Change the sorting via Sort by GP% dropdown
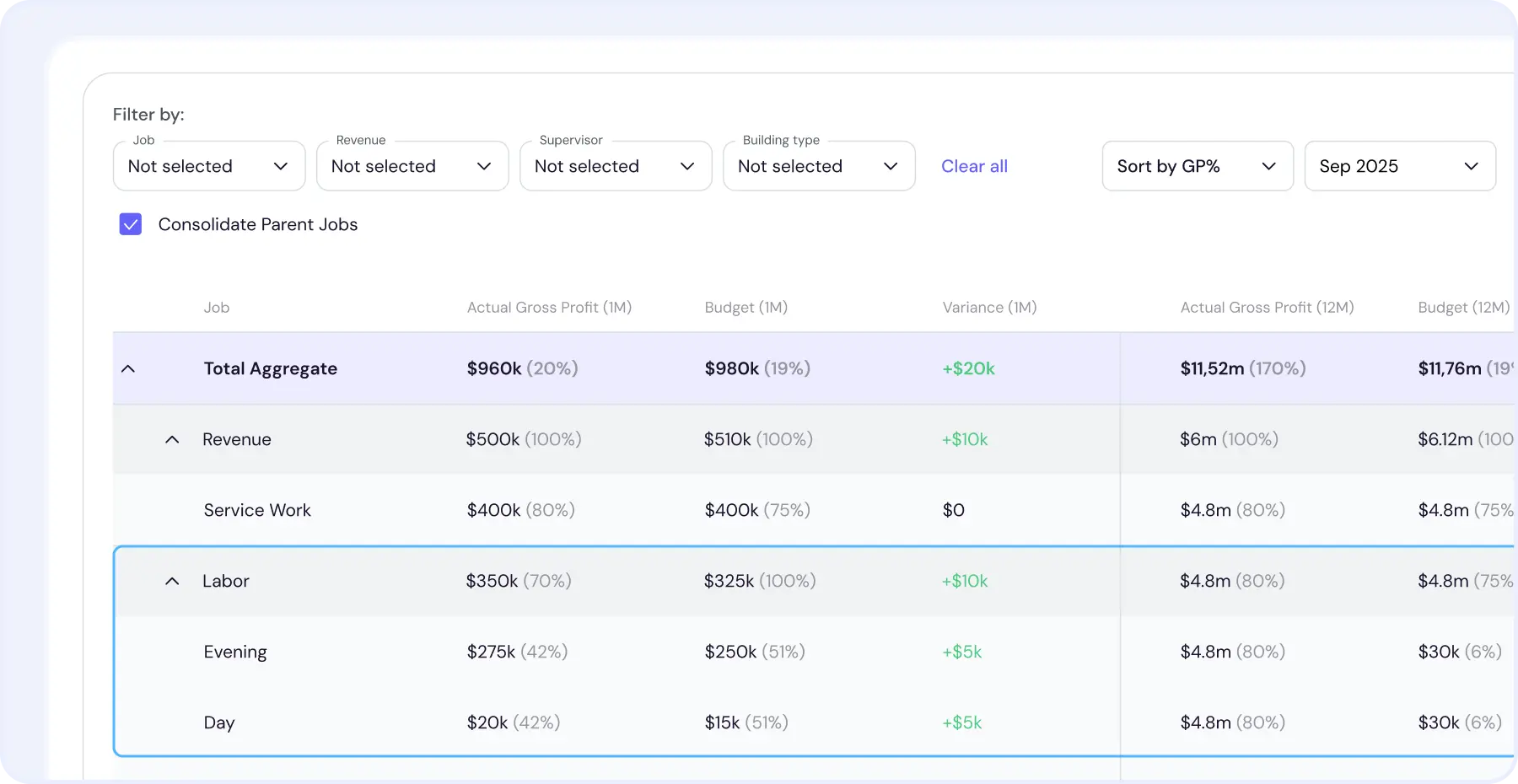Image resolution: width=1518 pixels, height=784 pixels. pyautogui.click(x=1196, y=166)
